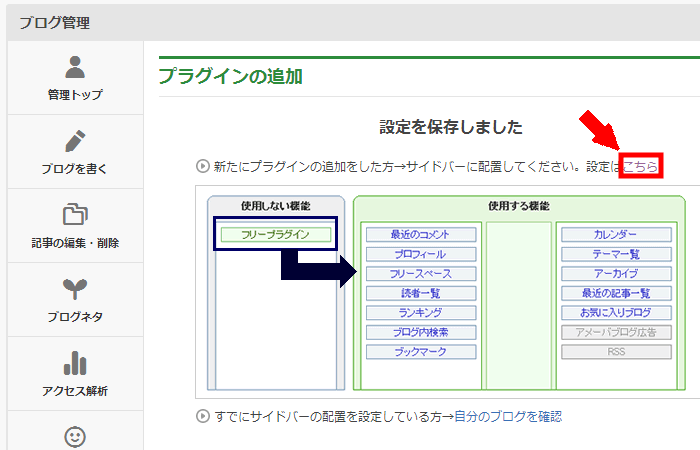Select the テーマ一覧 plugin item
The image size is (700, 450).
pyautogui.click(x=616, y=254)
